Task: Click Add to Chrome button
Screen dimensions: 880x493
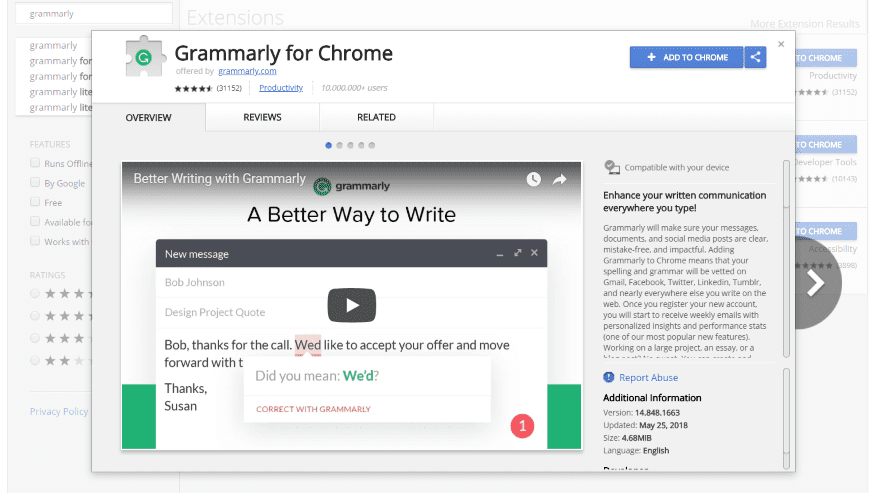Action: 686,57
